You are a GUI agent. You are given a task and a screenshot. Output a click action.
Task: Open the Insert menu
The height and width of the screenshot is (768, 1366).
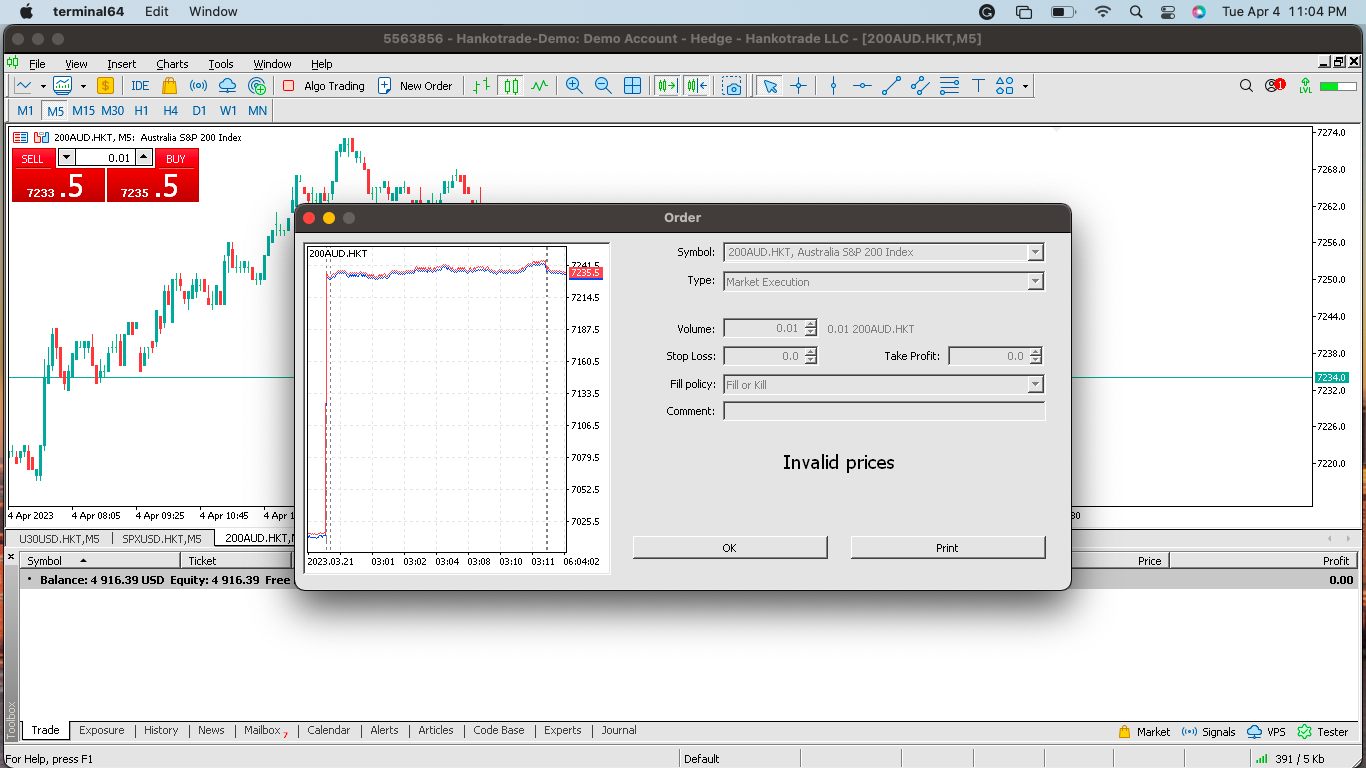click(x=122, y=64)
